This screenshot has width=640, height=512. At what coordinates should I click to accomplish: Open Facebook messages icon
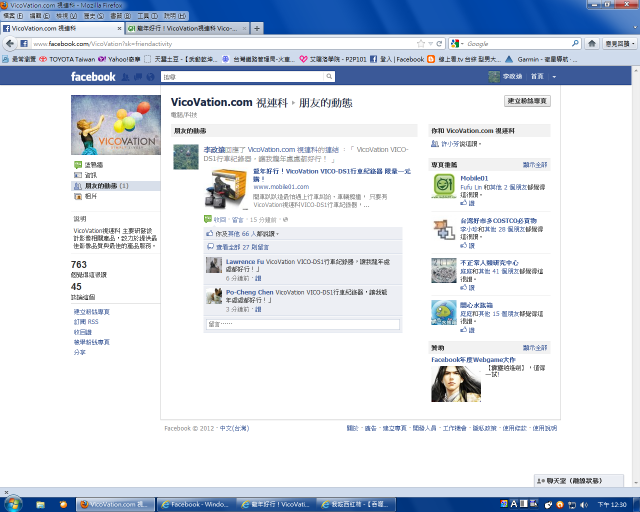[x=138, y=76]
